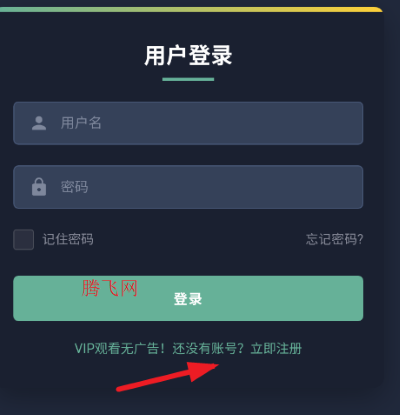Click the 密码 placeholder text
Image resolution: width=400 pixels, height=415 pixels.
[75, 187]
